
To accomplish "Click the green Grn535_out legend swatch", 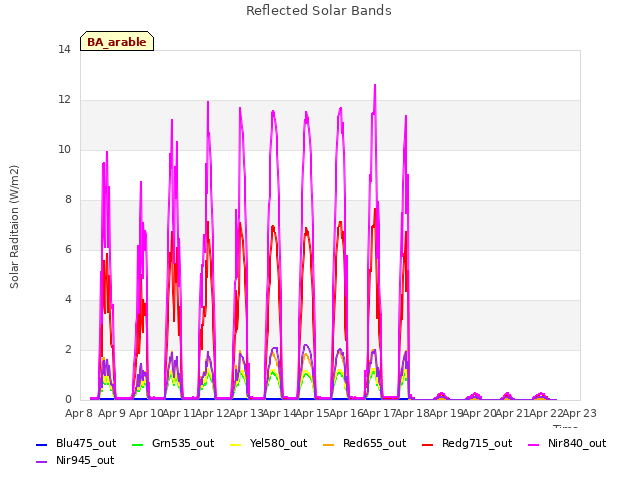I will coord(138,445).
